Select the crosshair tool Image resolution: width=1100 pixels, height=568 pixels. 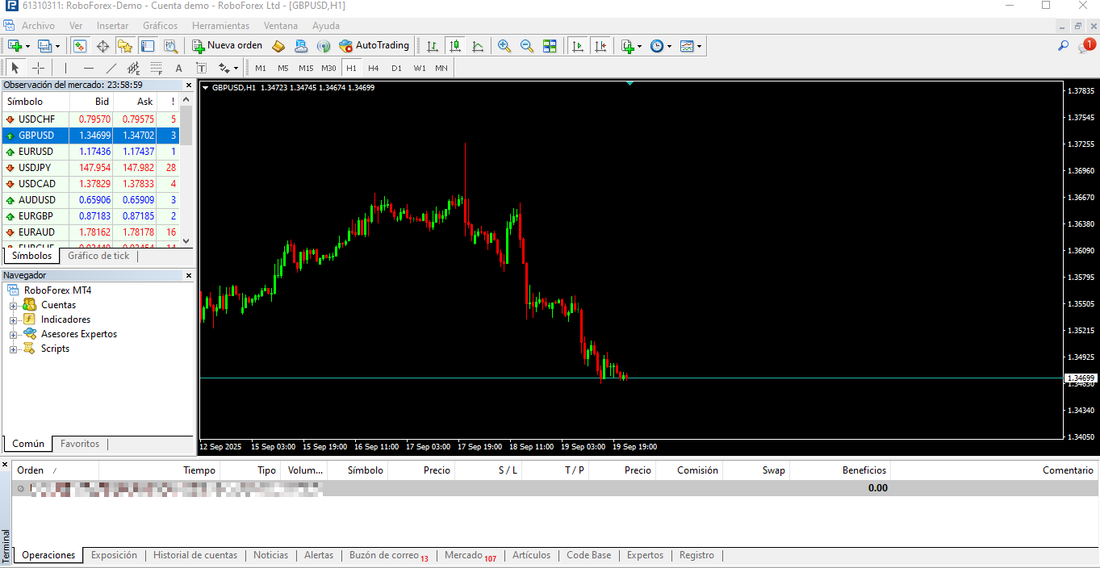39,68
